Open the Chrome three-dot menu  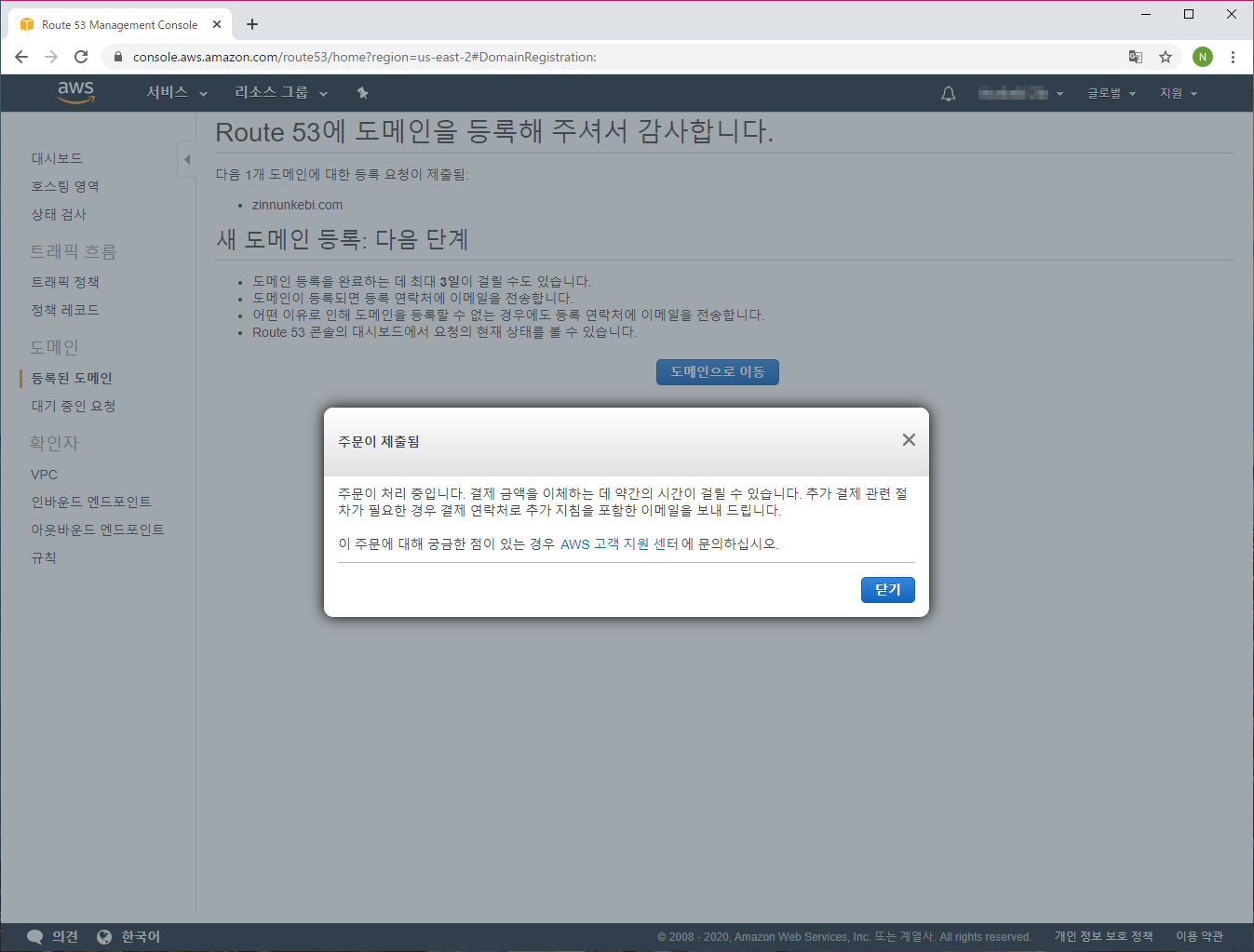[x=1233, y=57]
